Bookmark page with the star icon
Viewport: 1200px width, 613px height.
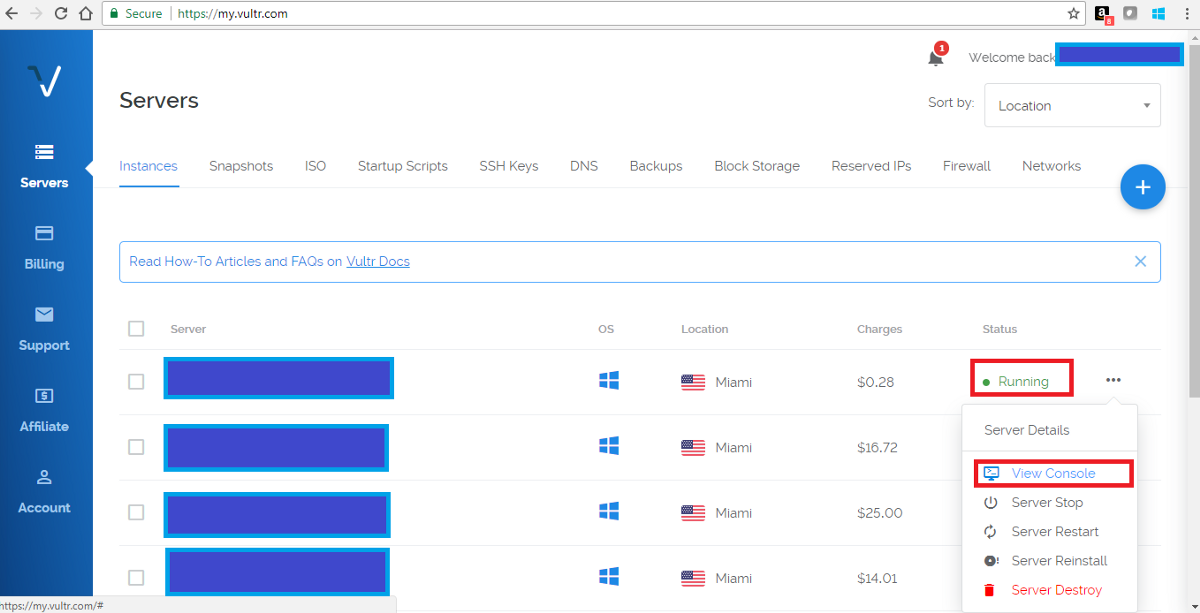click(1073, 14)
